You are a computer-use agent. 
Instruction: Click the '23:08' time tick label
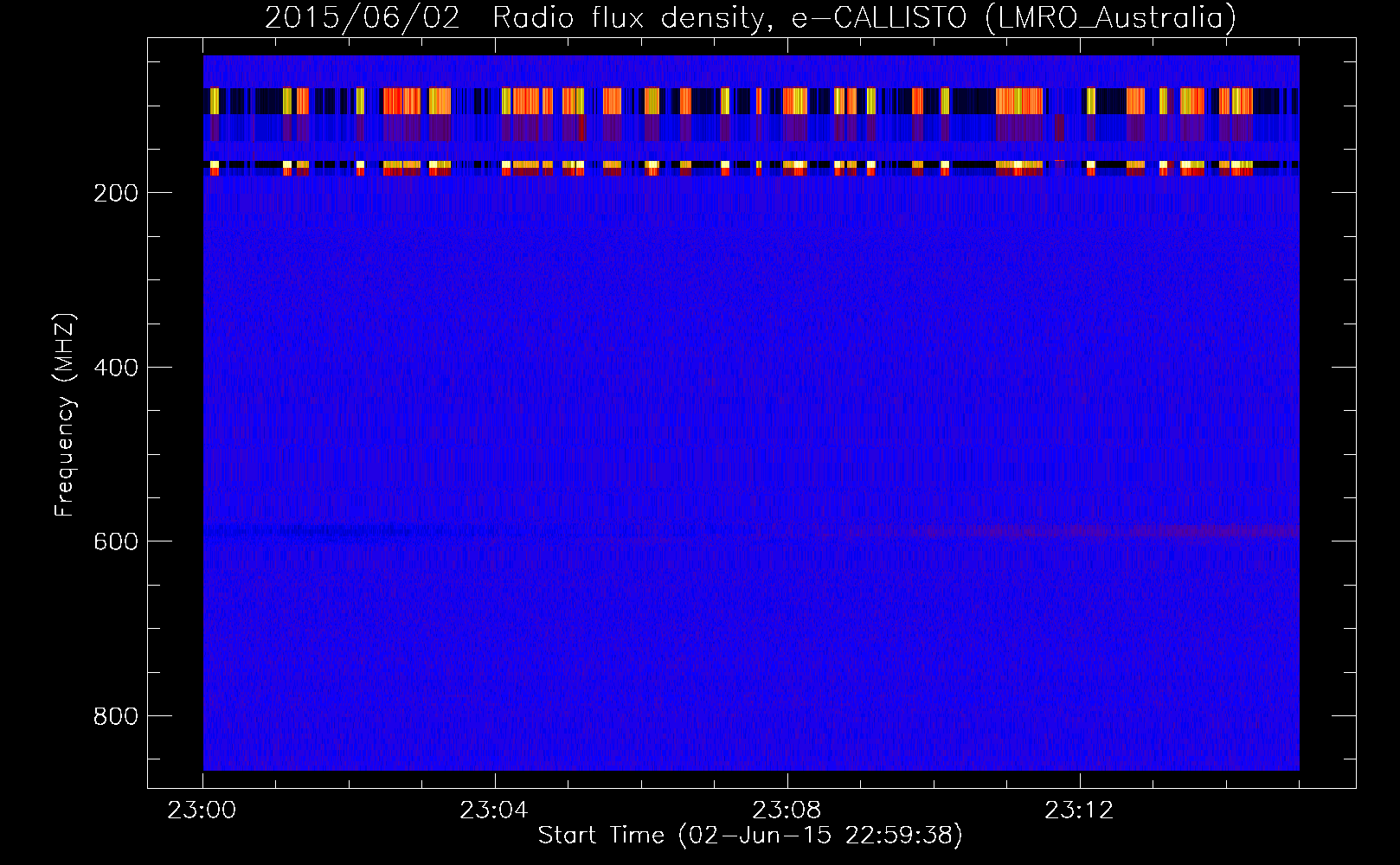(x=787, y=811)
